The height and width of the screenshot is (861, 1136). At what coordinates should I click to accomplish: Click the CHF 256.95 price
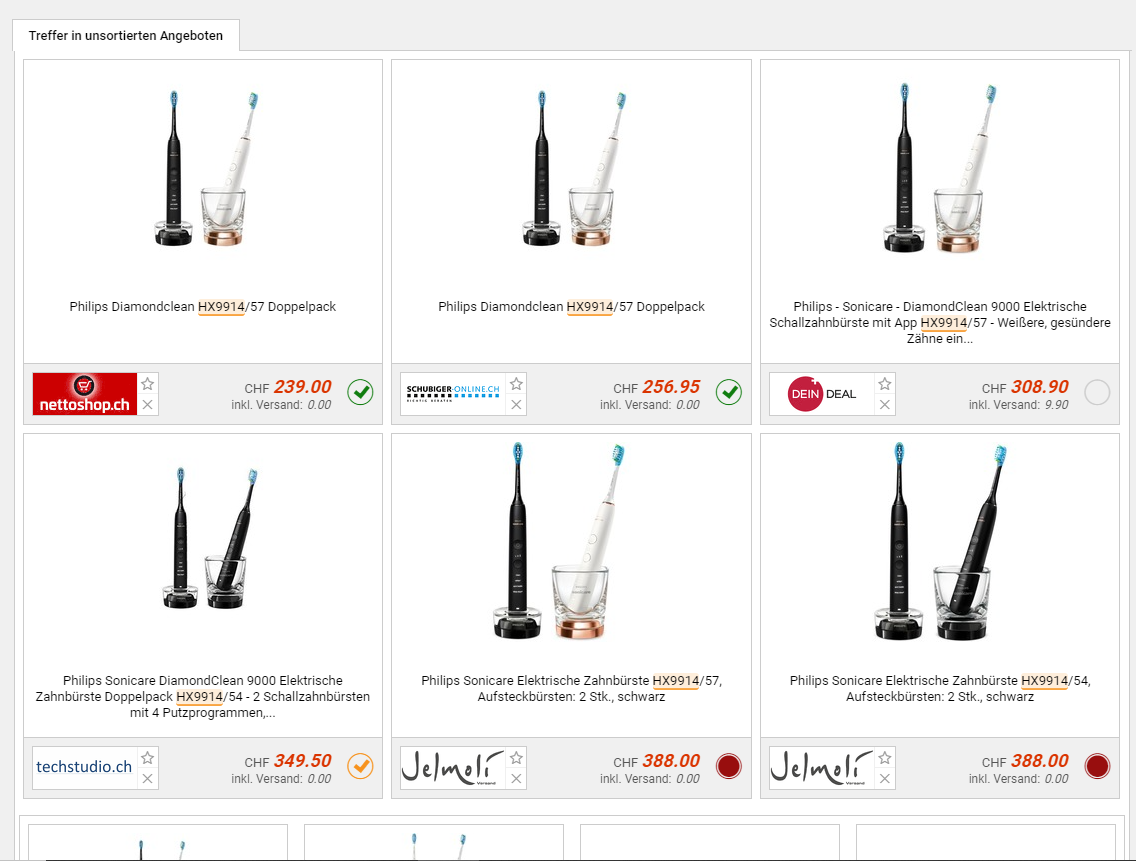click(656, 387)
